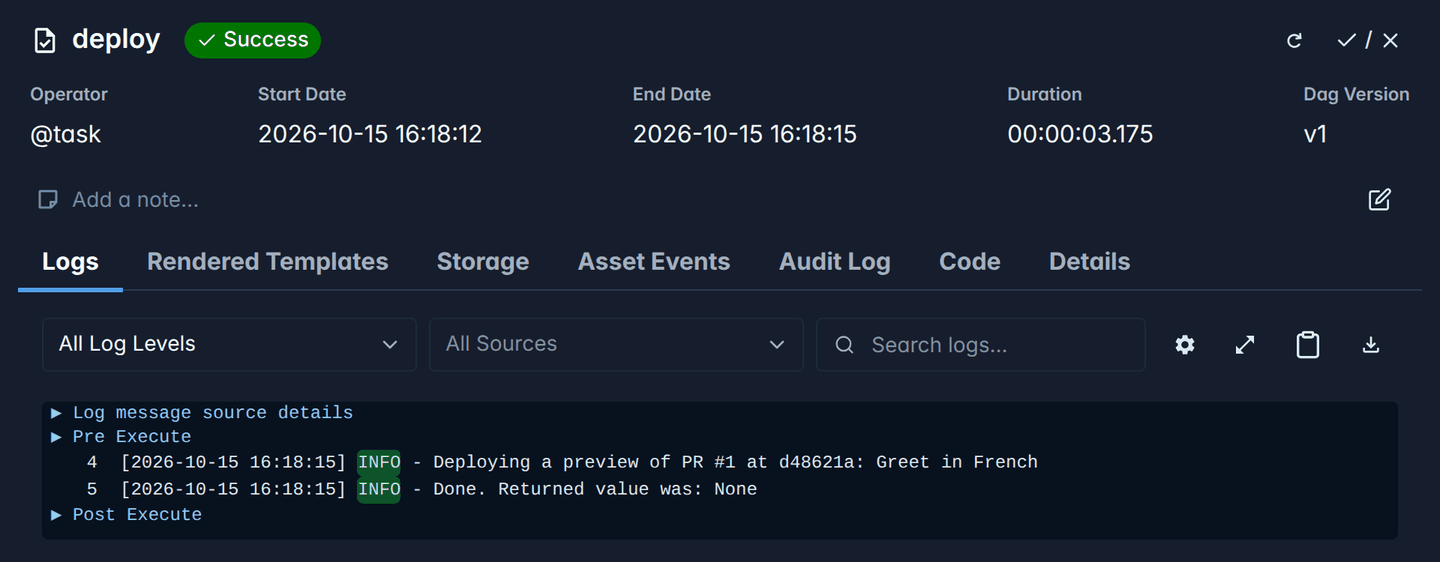Click the INFO badge on line 5
The image size is (1440, 562).
(379, 489)
